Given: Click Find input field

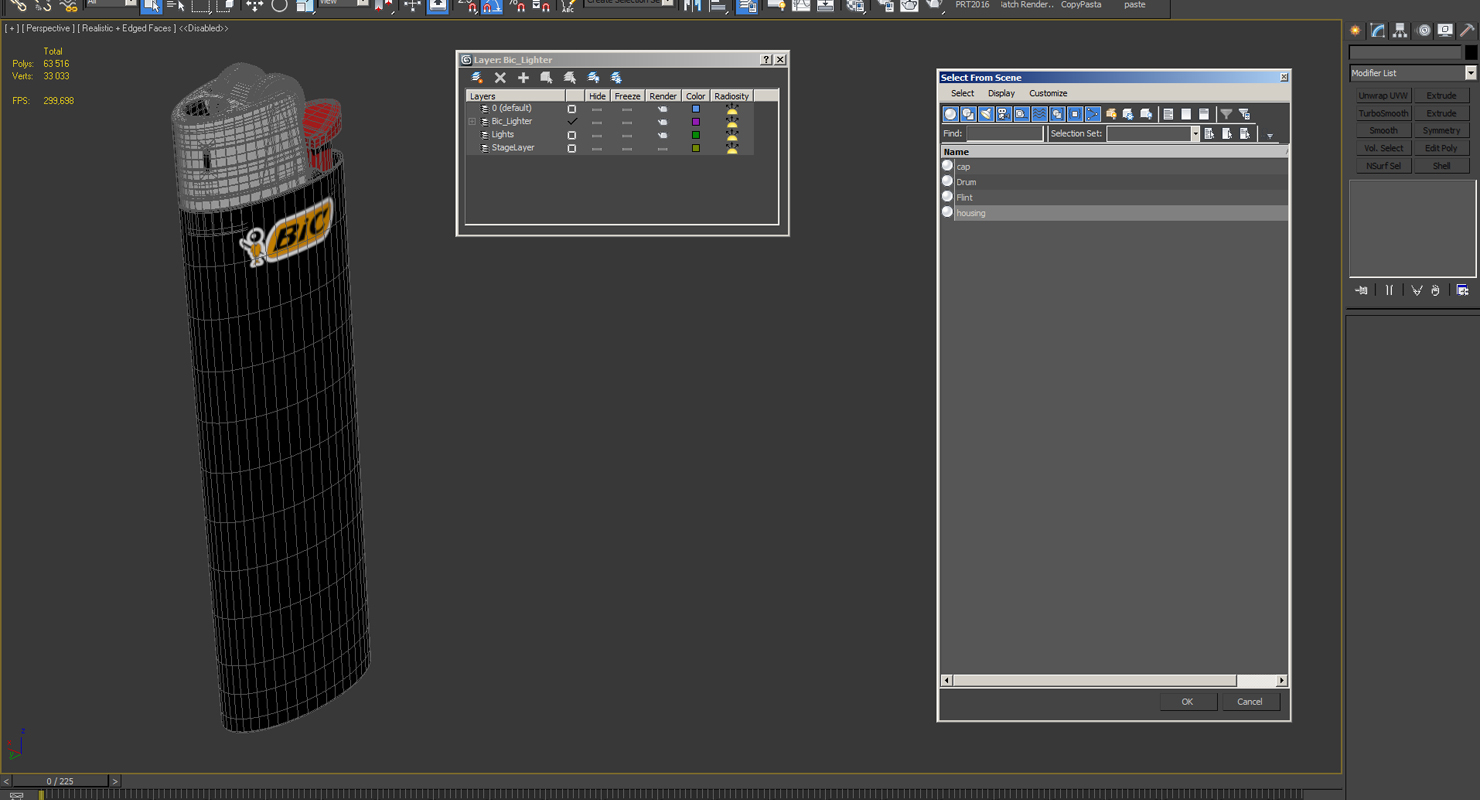Looking at the screenshot, I should tap(1004, 134).
